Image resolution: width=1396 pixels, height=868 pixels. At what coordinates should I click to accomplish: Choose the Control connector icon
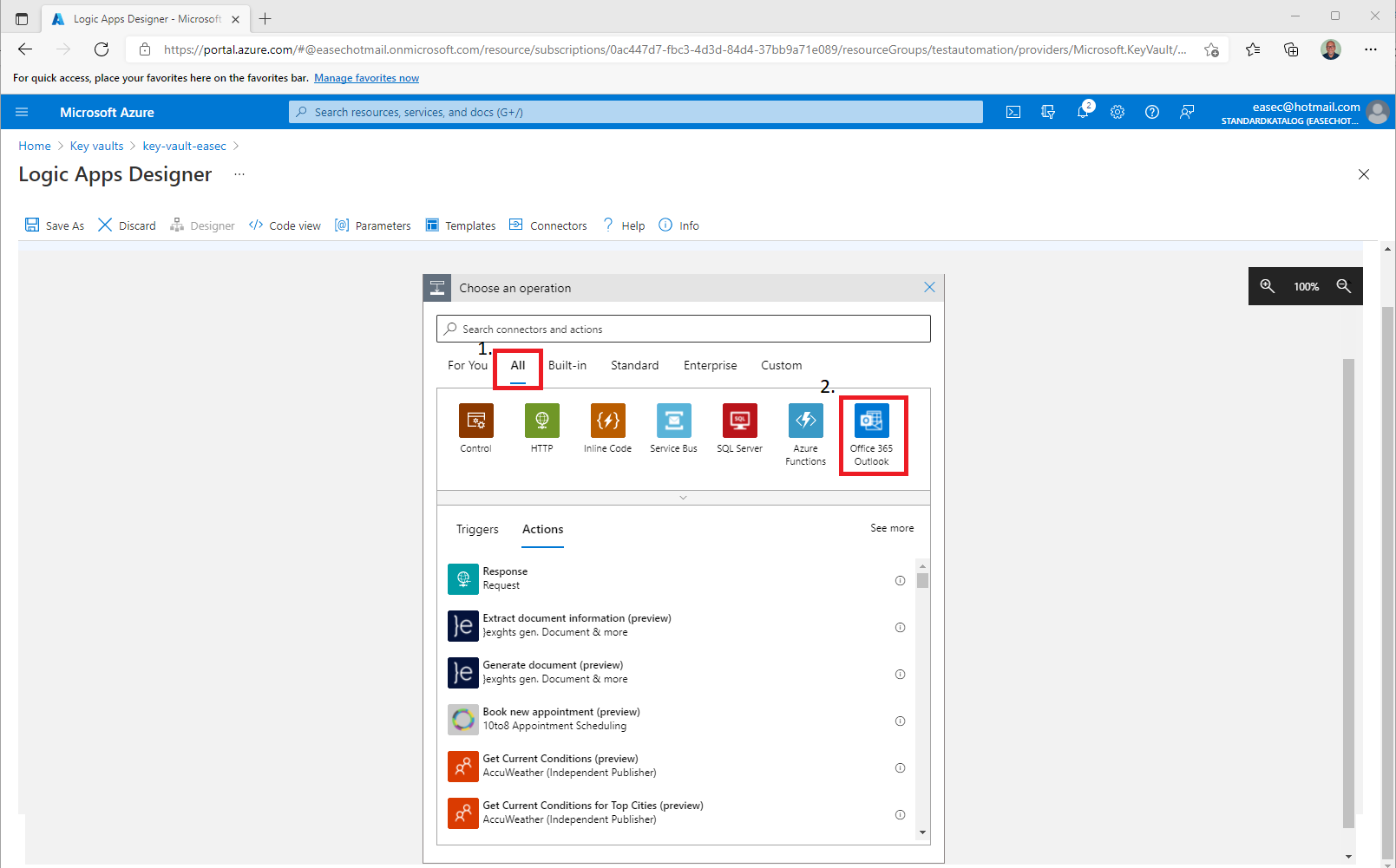(475, 421)
